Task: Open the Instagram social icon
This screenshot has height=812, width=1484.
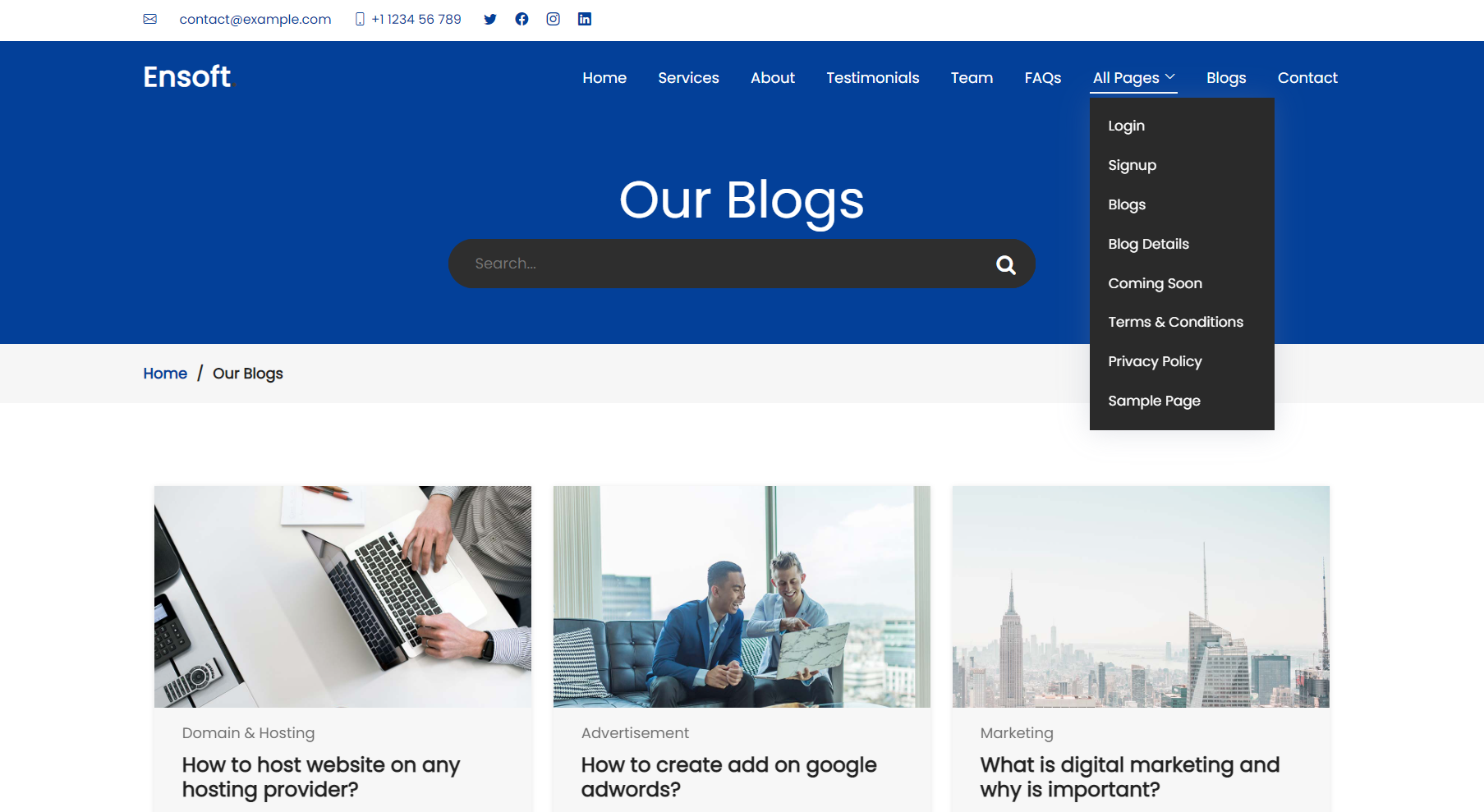Action: point(554,19)
